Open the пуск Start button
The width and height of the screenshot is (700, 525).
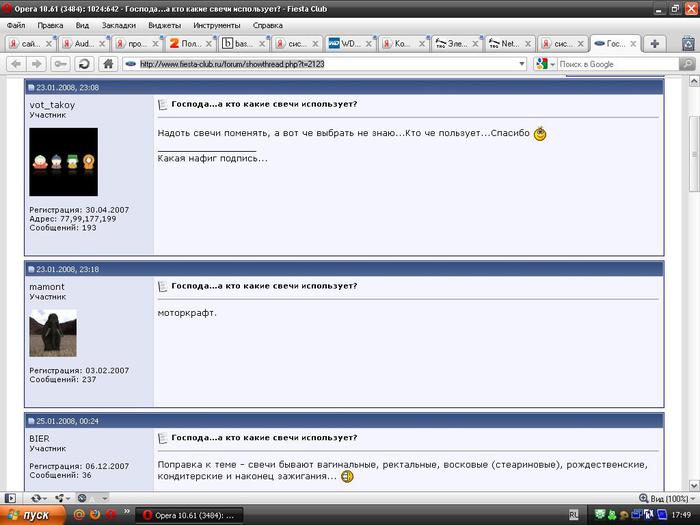[x=31, y=515]
